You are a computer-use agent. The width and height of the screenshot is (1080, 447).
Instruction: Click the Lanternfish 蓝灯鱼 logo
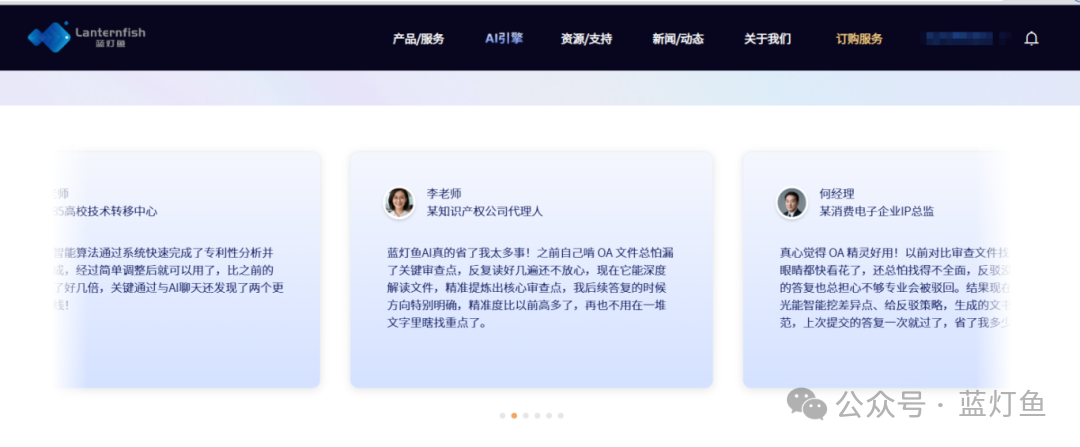pyautogui.click(x=86, y=37)
